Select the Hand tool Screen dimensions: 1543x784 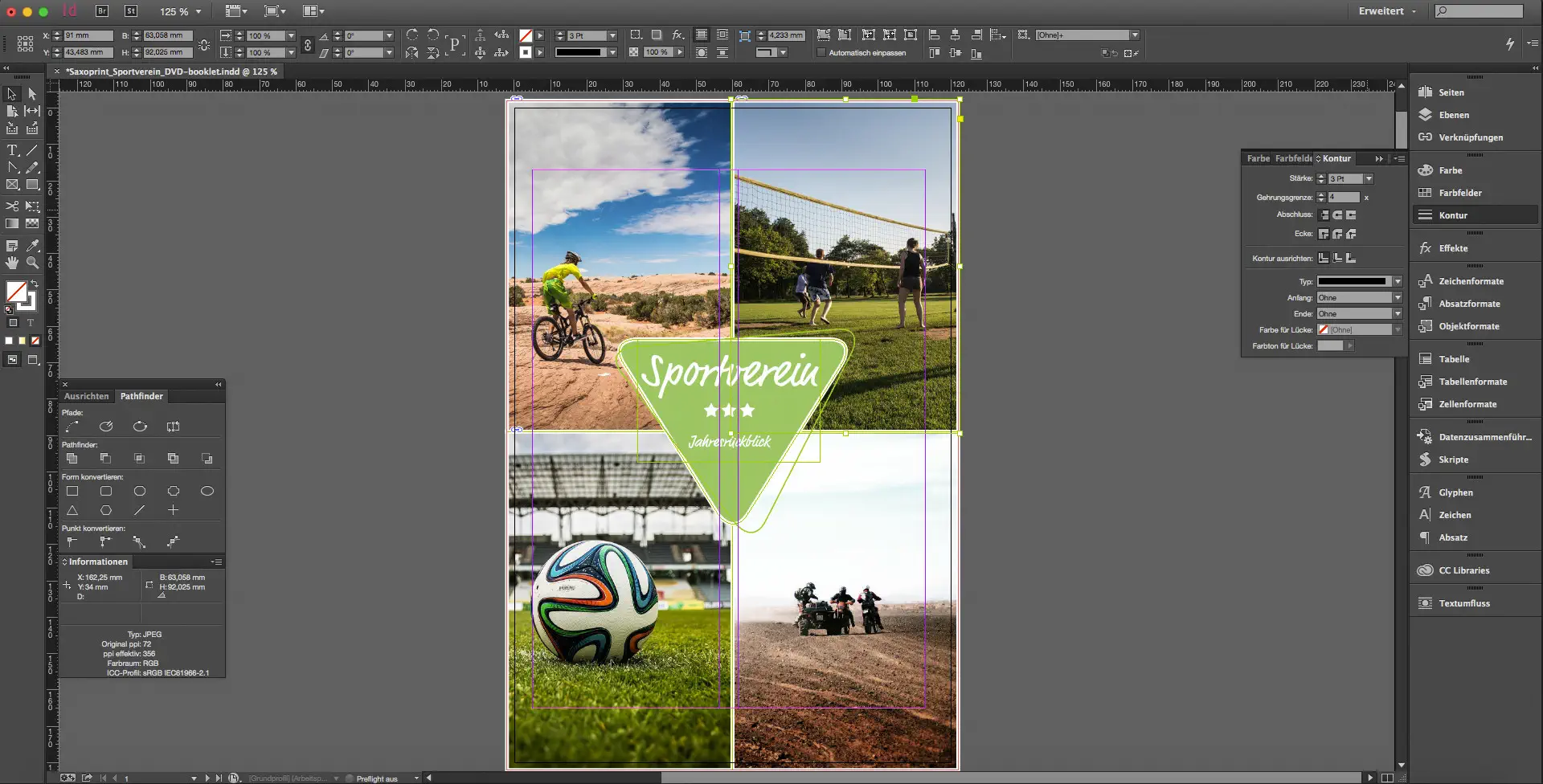(x=12, y=263)
